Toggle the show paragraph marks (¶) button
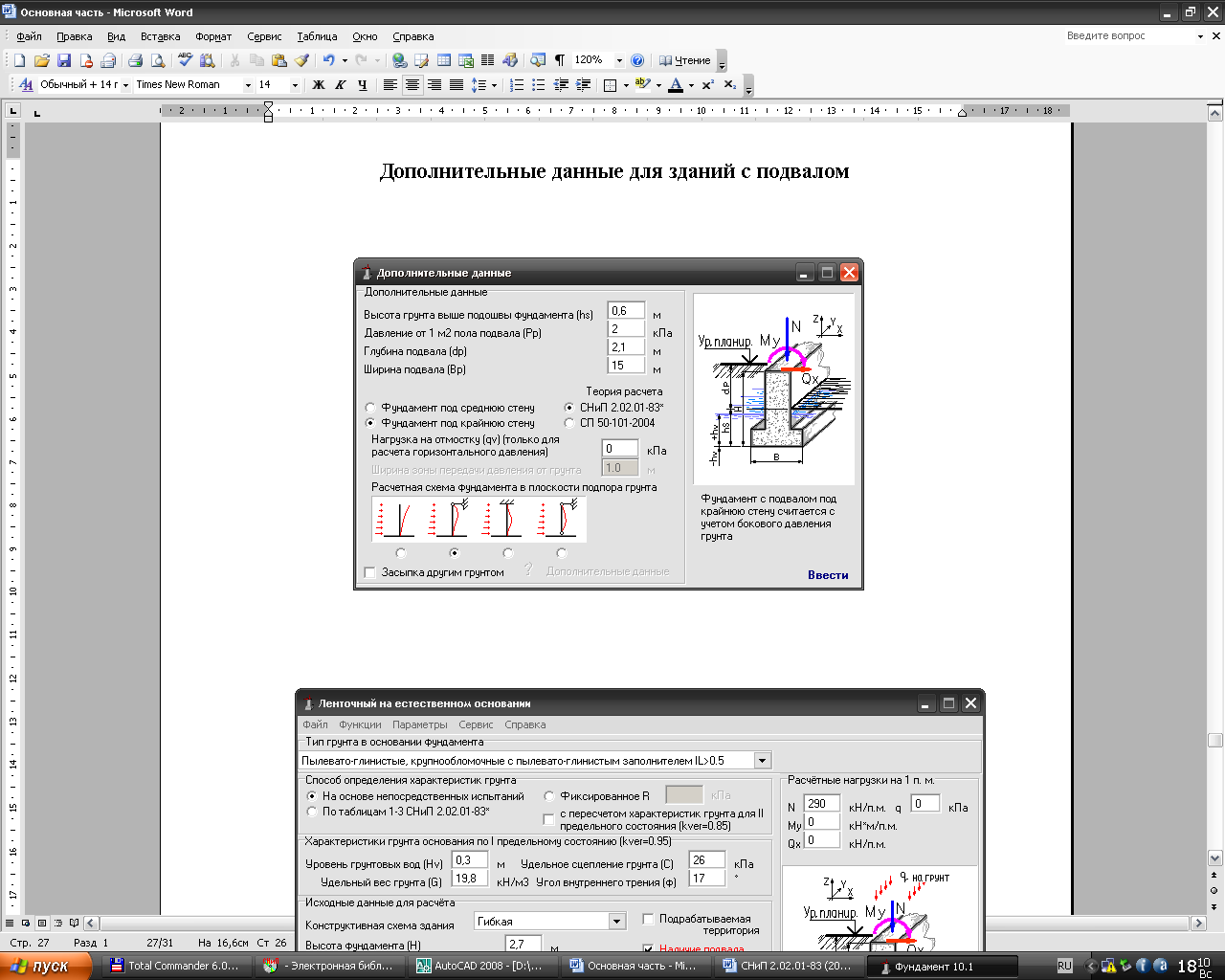The image size is (1225, 980). 560,60
